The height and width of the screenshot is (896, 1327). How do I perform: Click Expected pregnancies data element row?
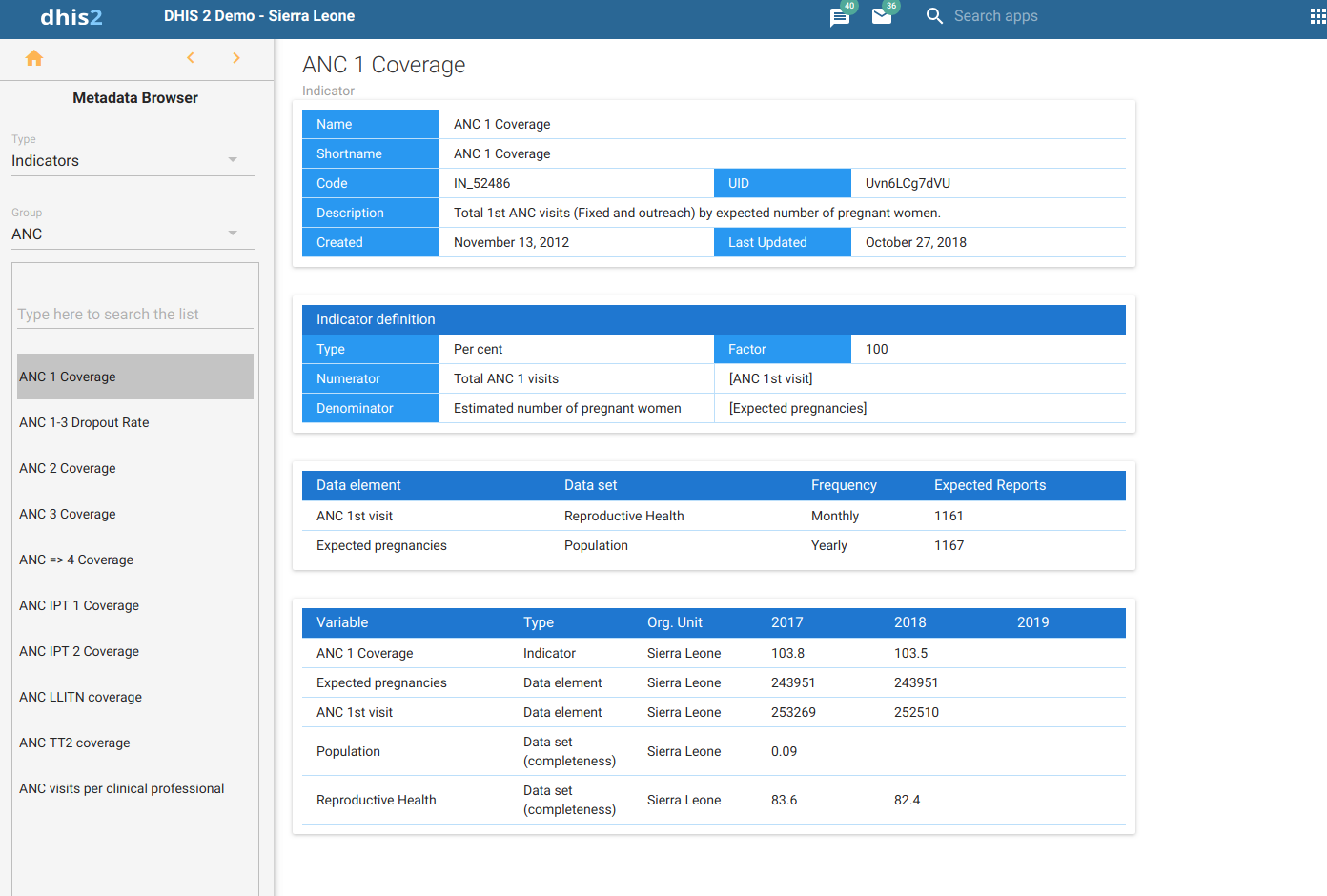coord(714,545)
